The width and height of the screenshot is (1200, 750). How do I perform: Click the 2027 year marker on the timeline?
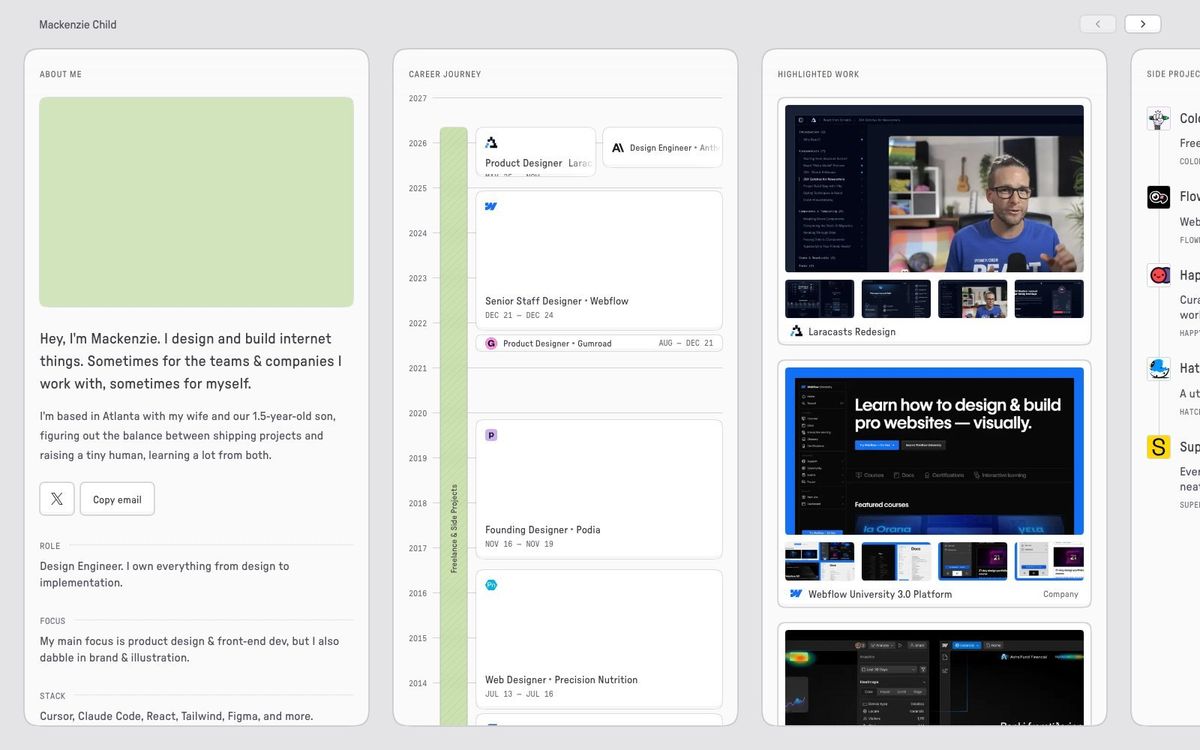pos(418,98)
